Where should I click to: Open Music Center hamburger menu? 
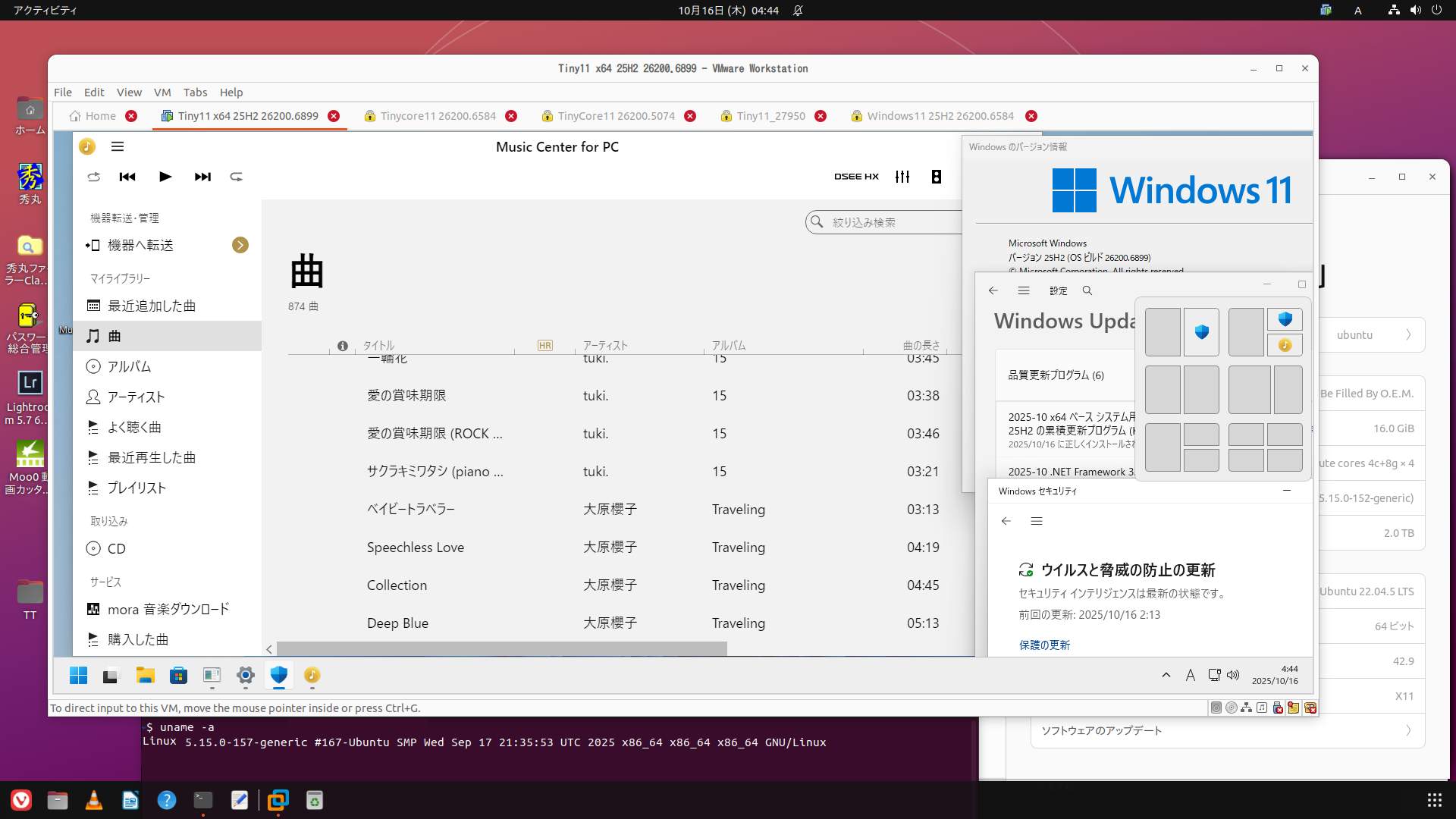118,146
